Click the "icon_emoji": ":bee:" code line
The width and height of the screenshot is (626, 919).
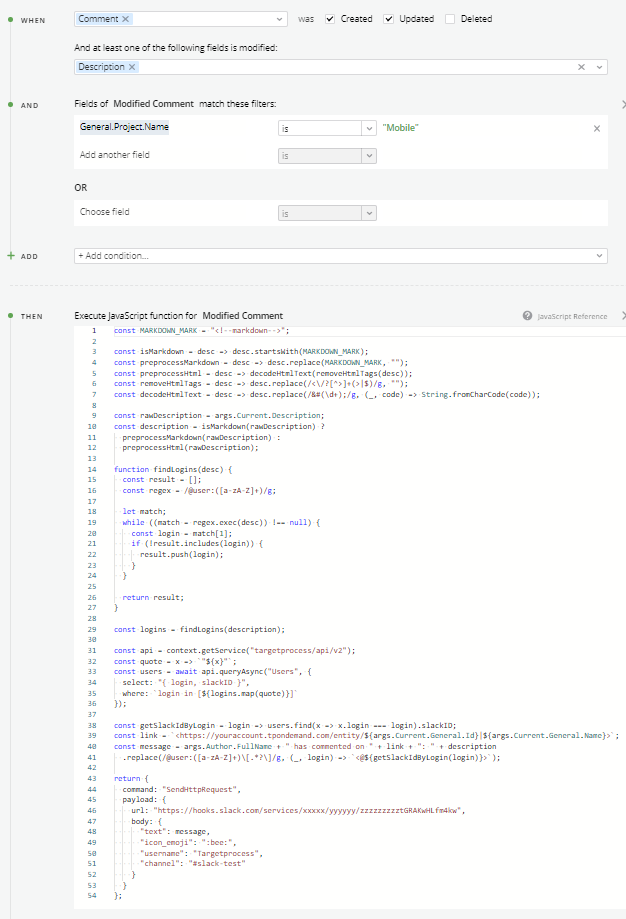[188, 842]
